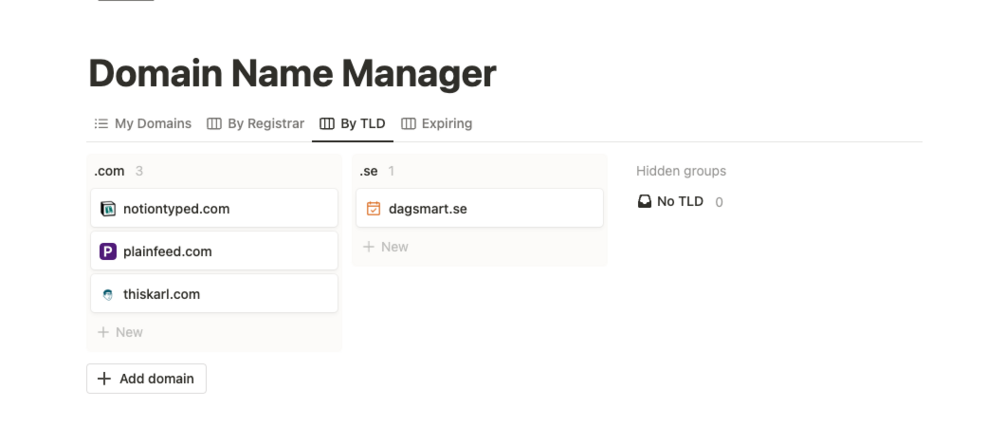This screenshot has width=1005, height=427.
Task: Click the .se group header
Action: pos(368,171)
